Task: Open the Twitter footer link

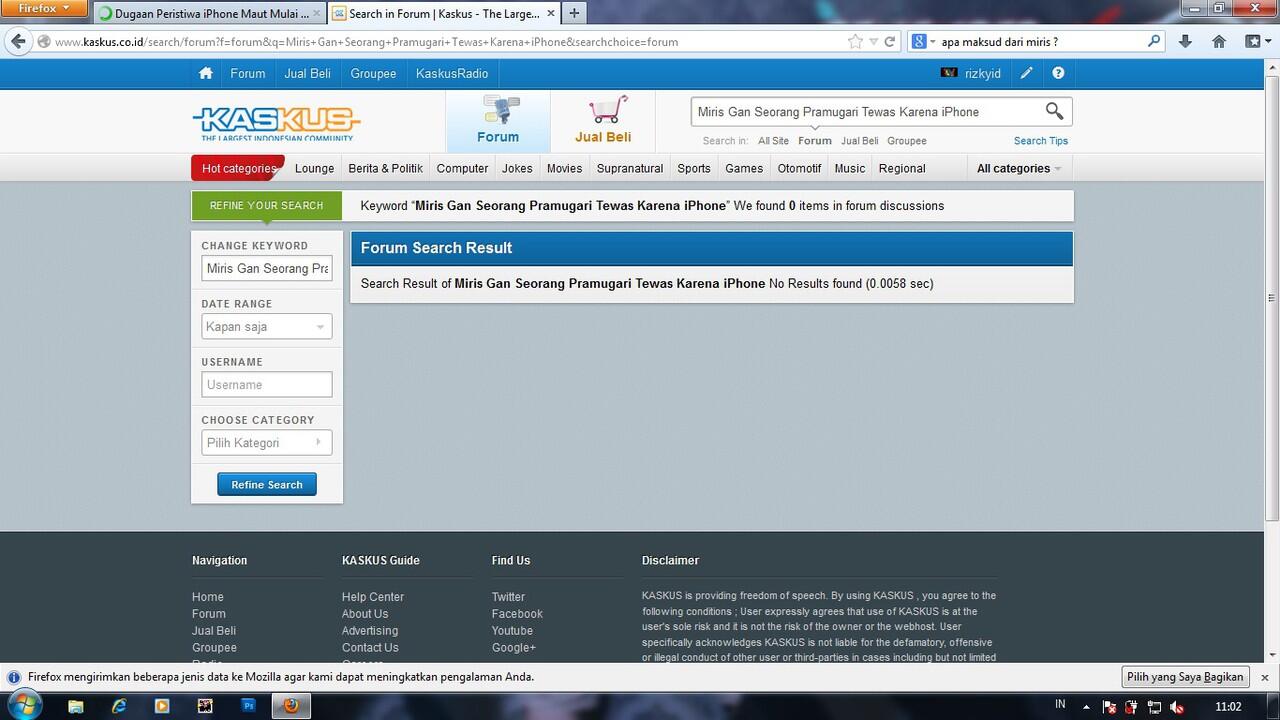Action: [508, 597]
